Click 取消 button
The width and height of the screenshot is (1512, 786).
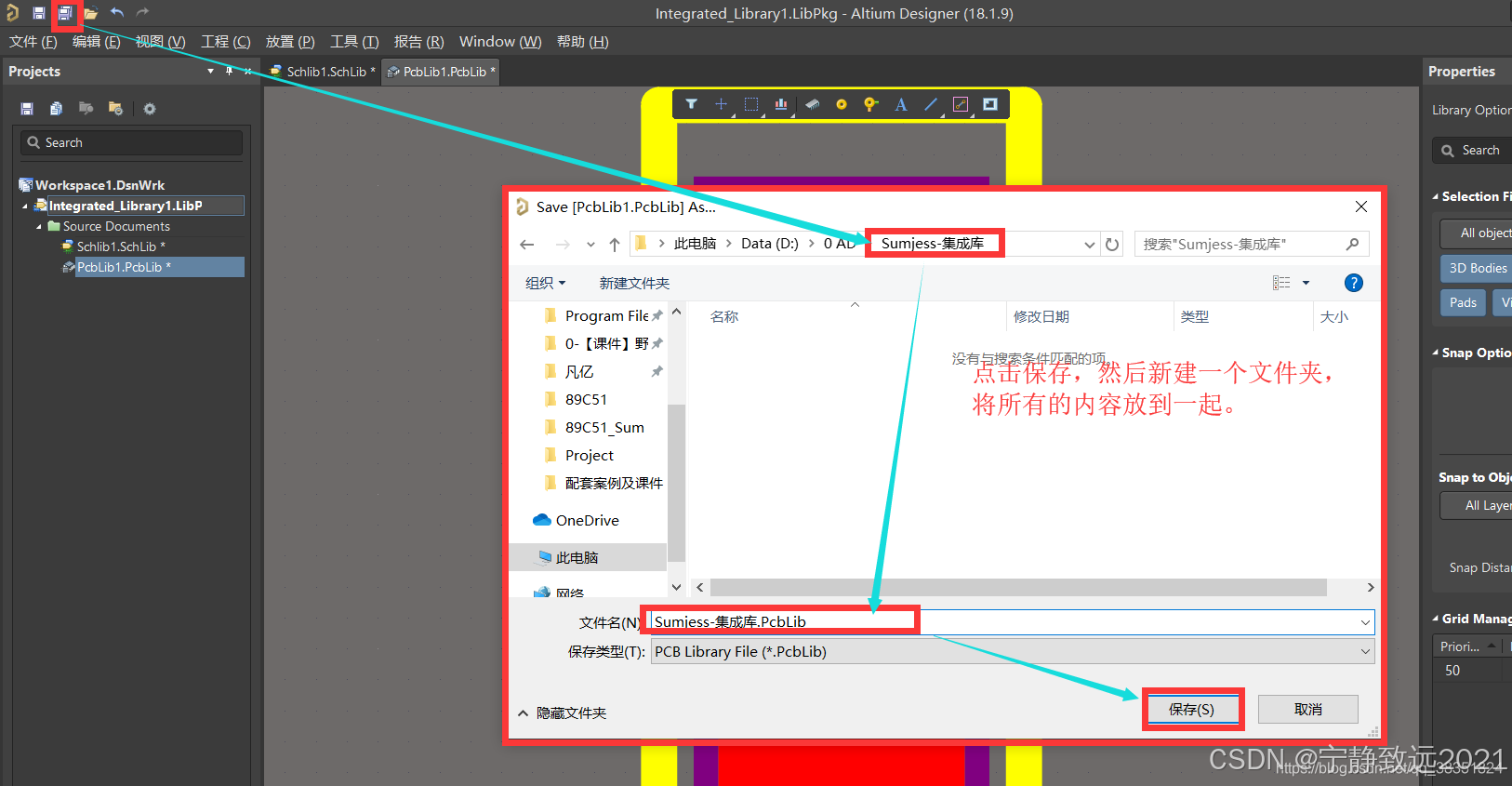click(1308, 710)
